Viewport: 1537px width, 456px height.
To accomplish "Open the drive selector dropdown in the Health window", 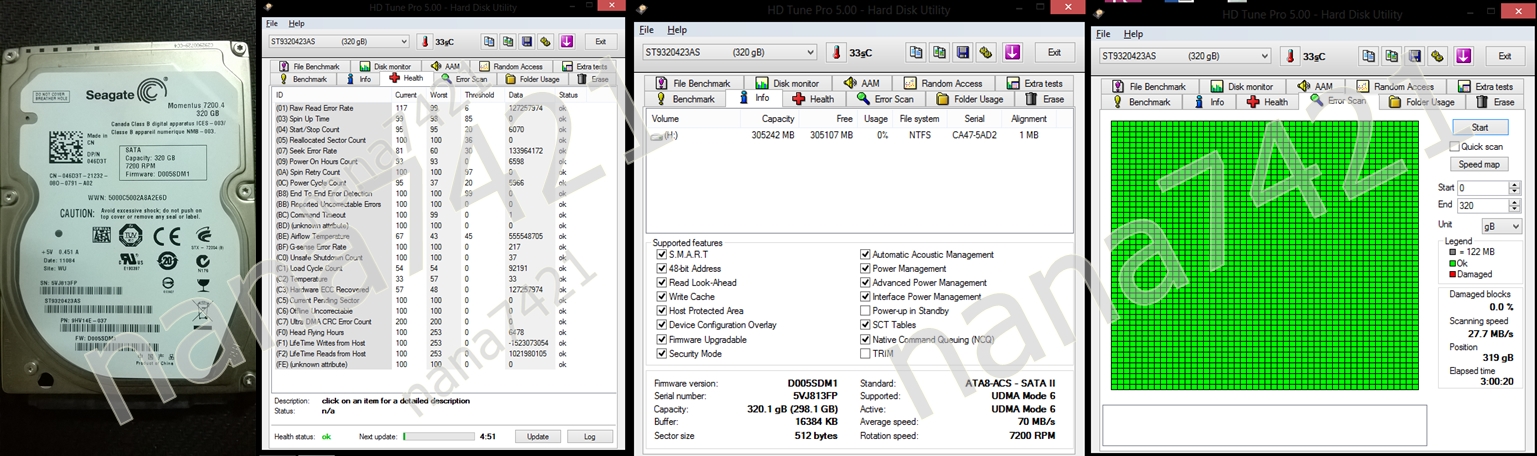I will 403,41.
